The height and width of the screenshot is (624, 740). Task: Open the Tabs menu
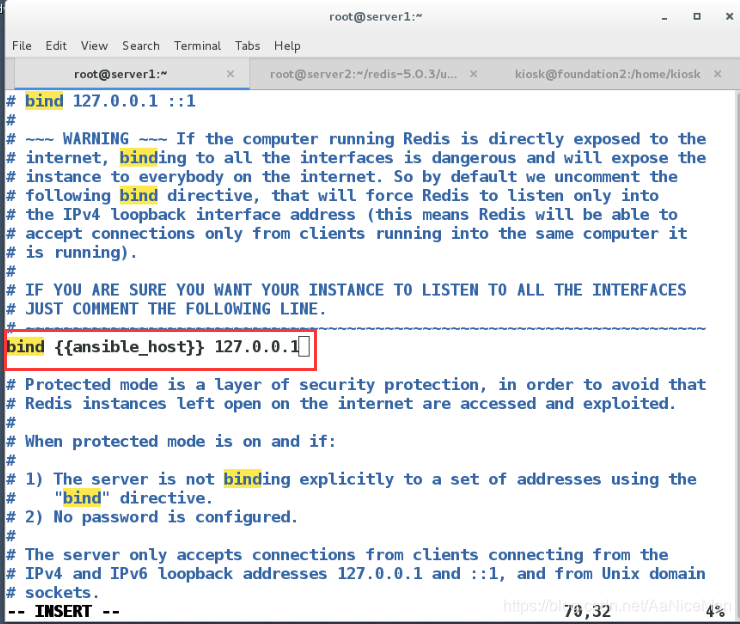point(247,46)
